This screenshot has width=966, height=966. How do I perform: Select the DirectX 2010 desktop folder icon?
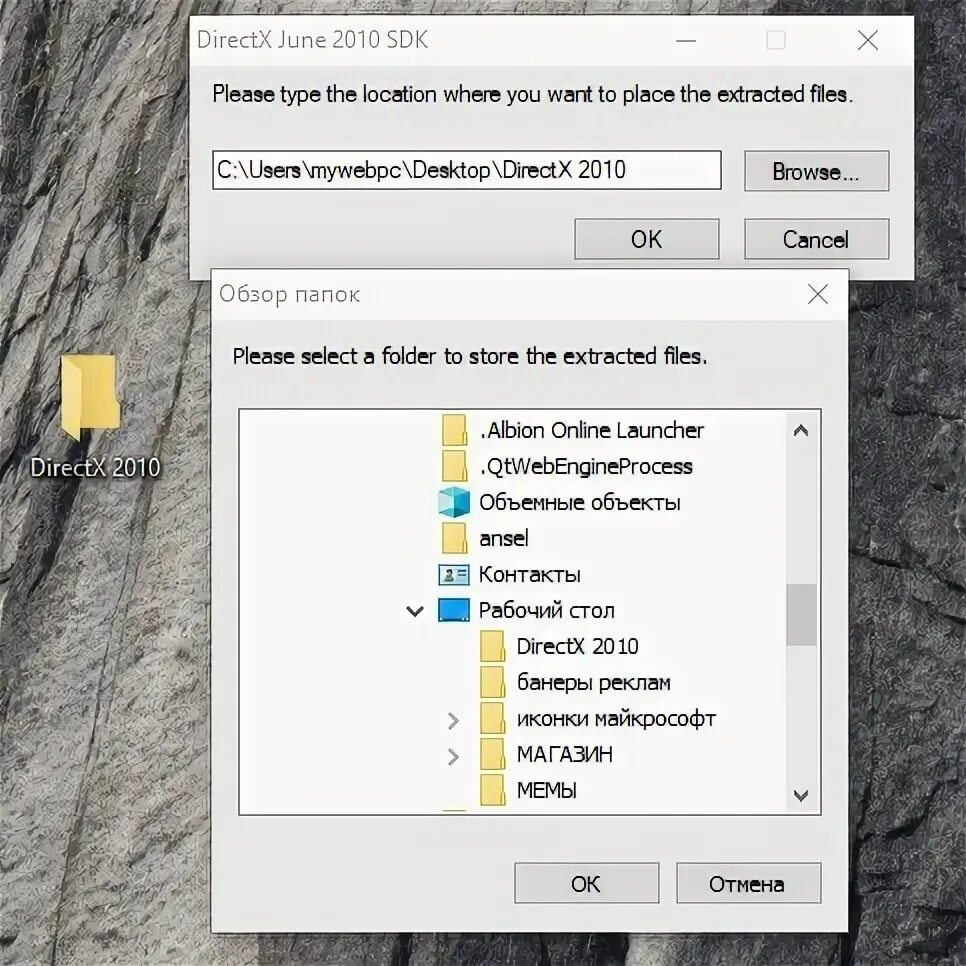pyautogui.click(x=90, y=397)
